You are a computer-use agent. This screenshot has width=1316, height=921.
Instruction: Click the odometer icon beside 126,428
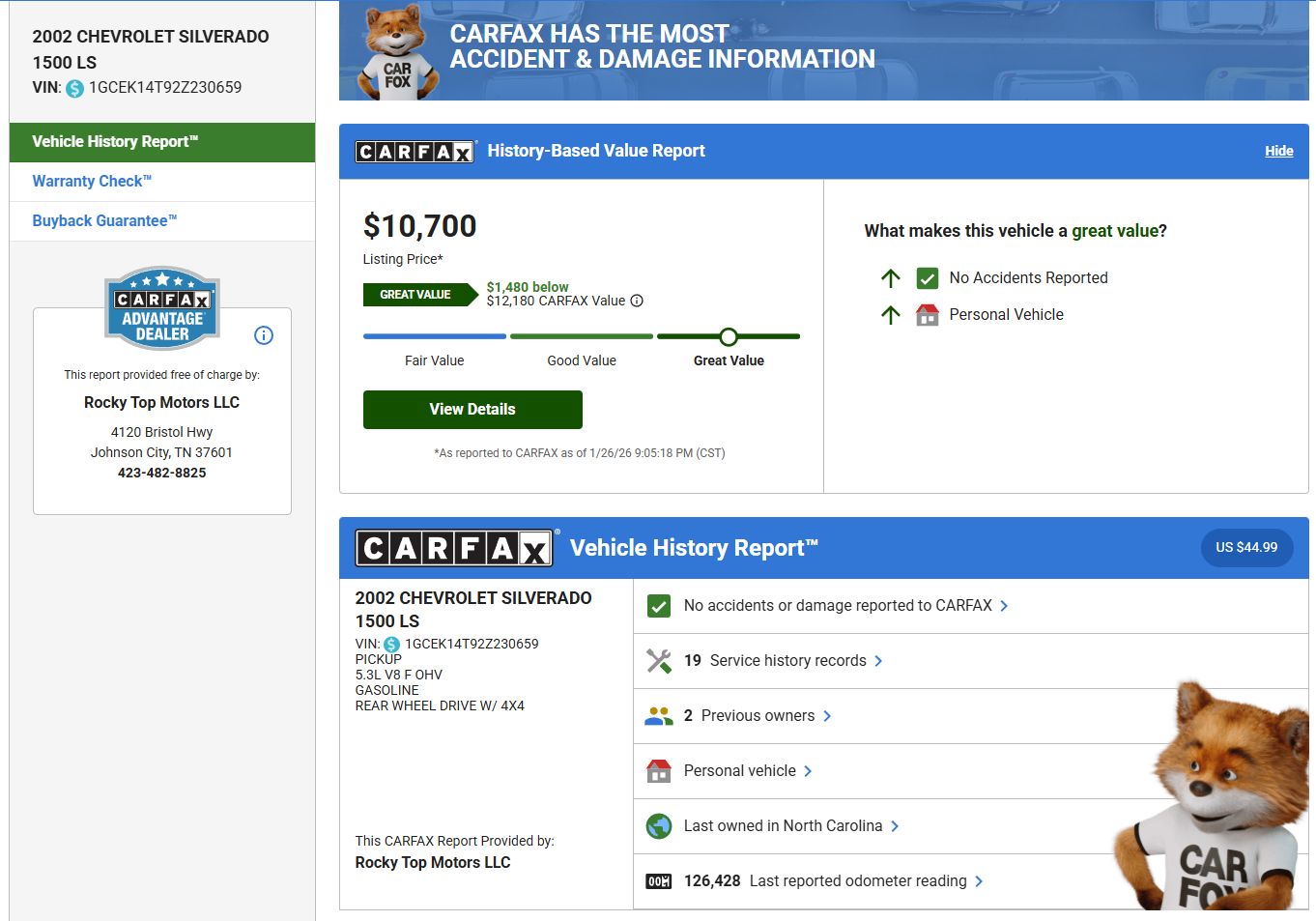[659, 881]
